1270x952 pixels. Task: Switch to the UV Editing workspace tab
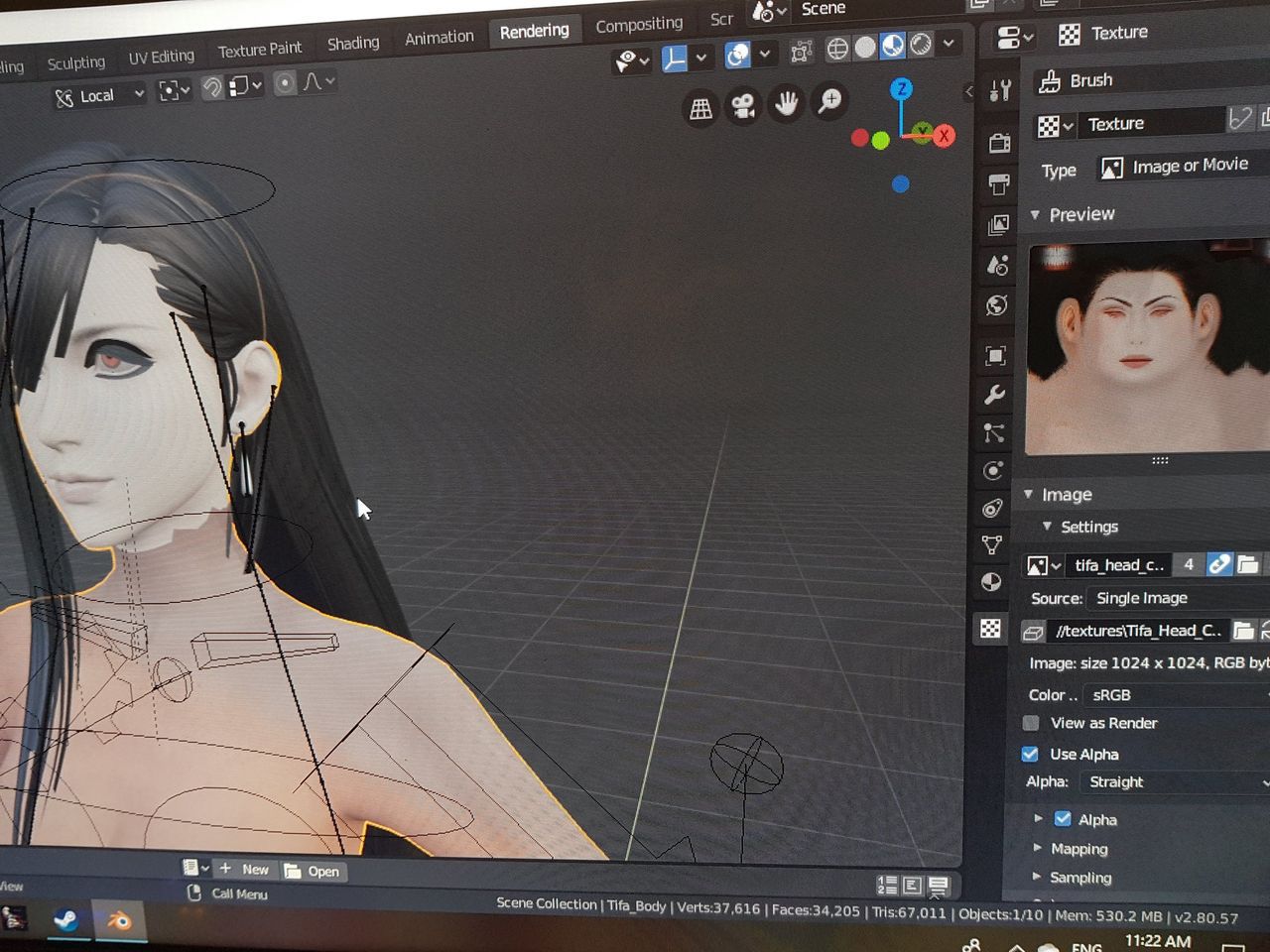coord(161,57)
